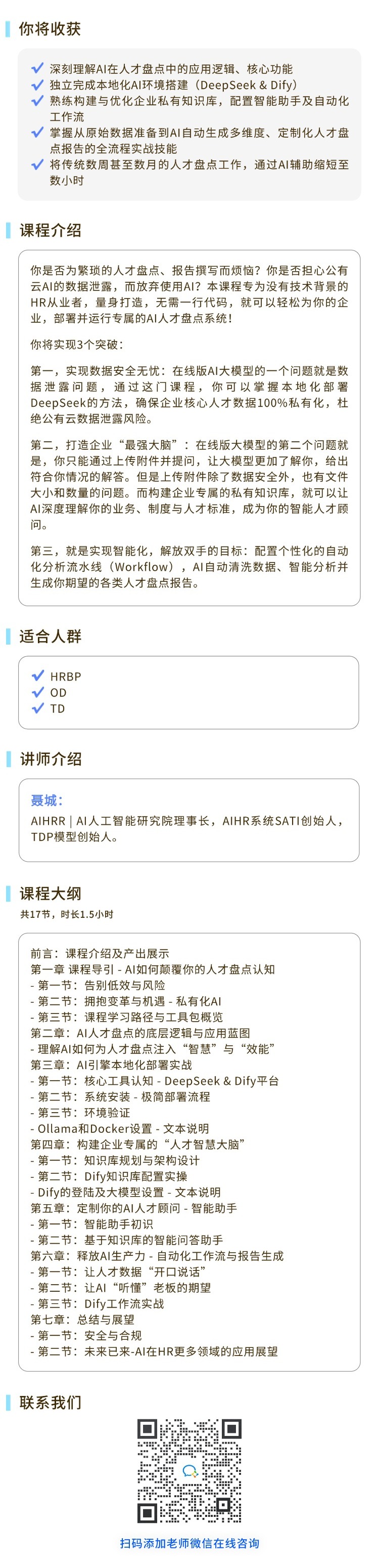This screenshot has height=1568, width=379.
Task: Click the checkmark beside "深刻理解AI在人才盘点"
Action: pos(37,68)
